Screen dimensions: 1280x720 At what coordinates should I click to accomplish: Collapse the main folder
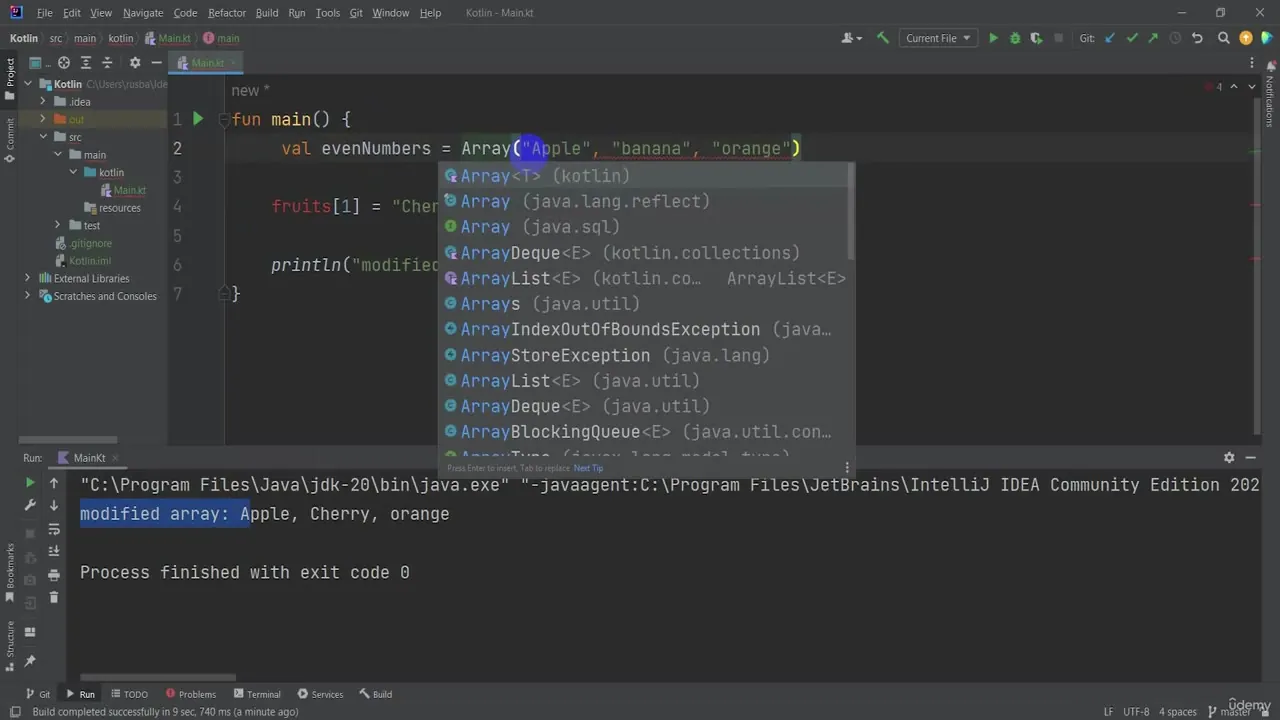[x=58, y=155]
